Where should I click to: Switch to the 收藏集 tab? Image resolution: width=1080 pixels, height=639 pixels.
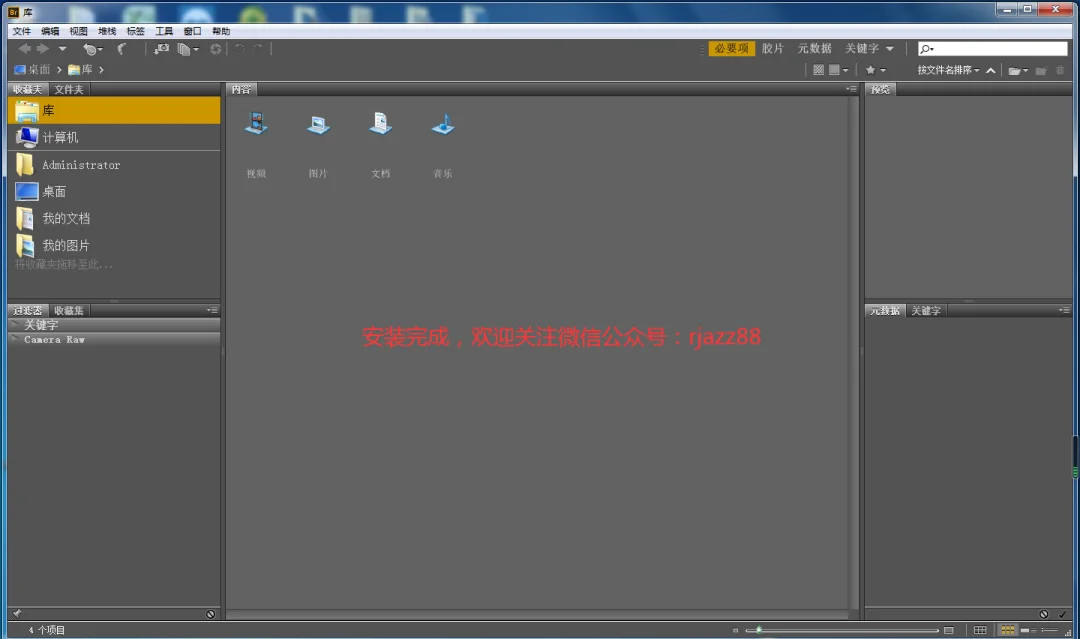pyautogui.click(x=69, y=311)
